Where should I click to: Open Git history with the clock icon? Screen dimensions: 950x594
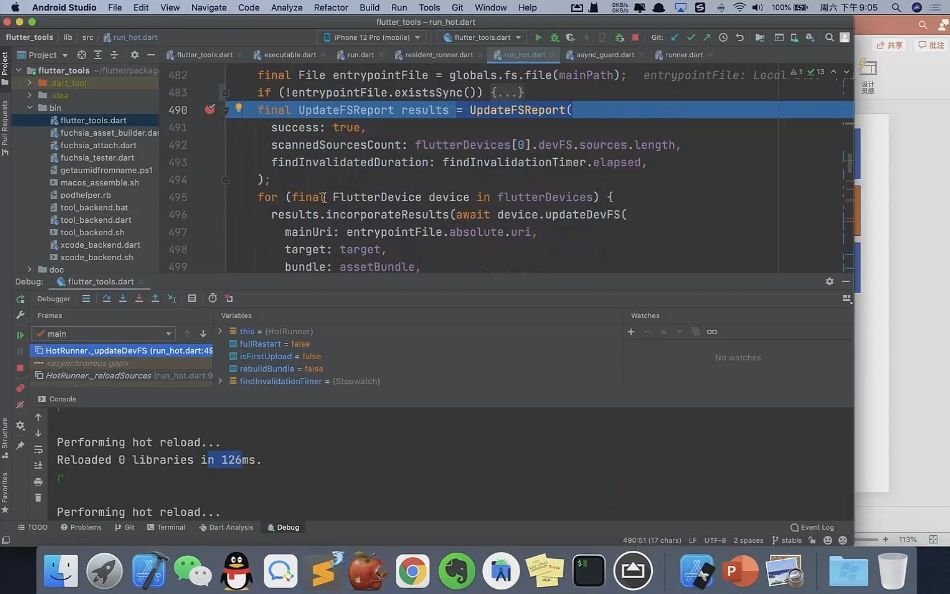click(723, 38)
